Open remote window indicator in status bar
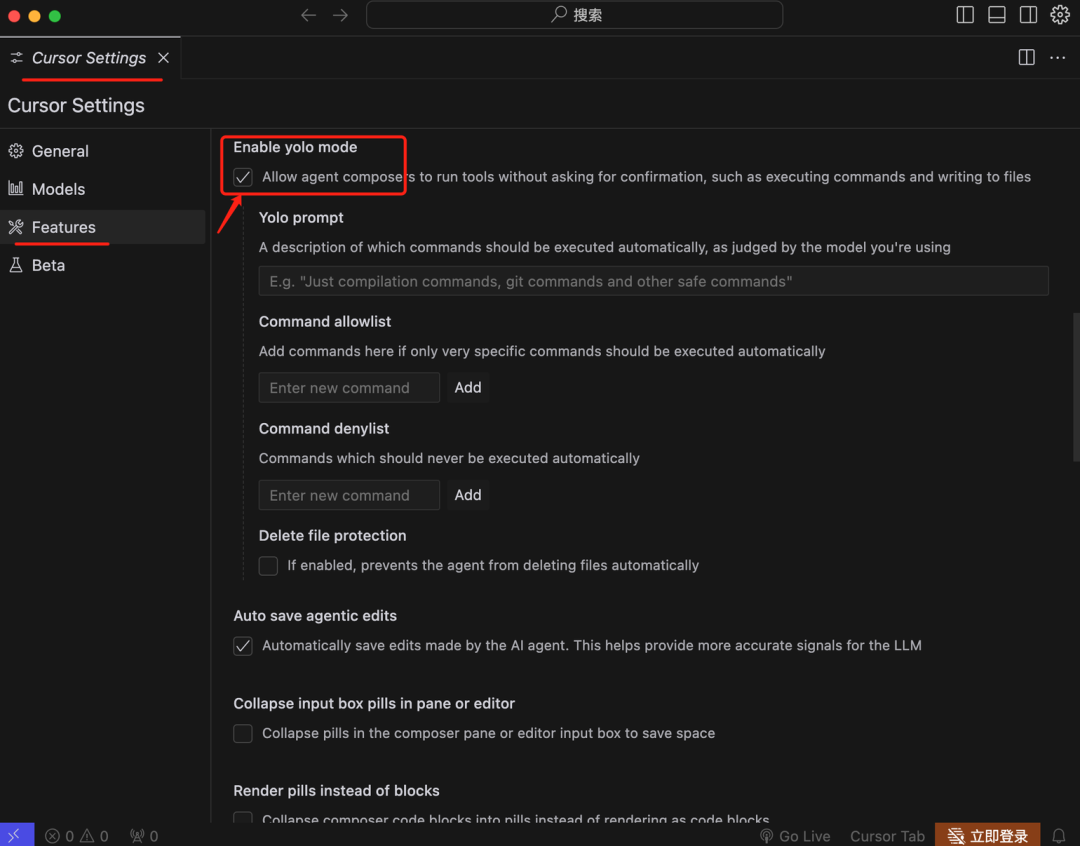Viewport: 1080px width, 846px height. (x=17, y=835)
